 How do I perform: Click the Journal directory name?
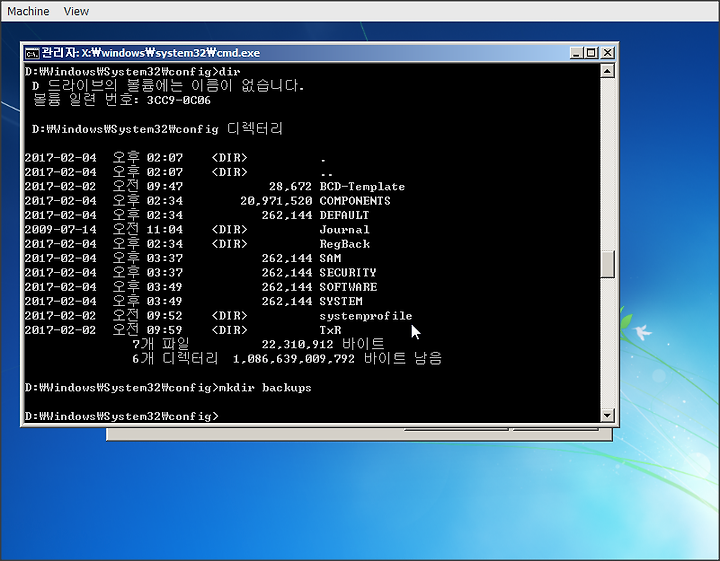pos(344,230)
